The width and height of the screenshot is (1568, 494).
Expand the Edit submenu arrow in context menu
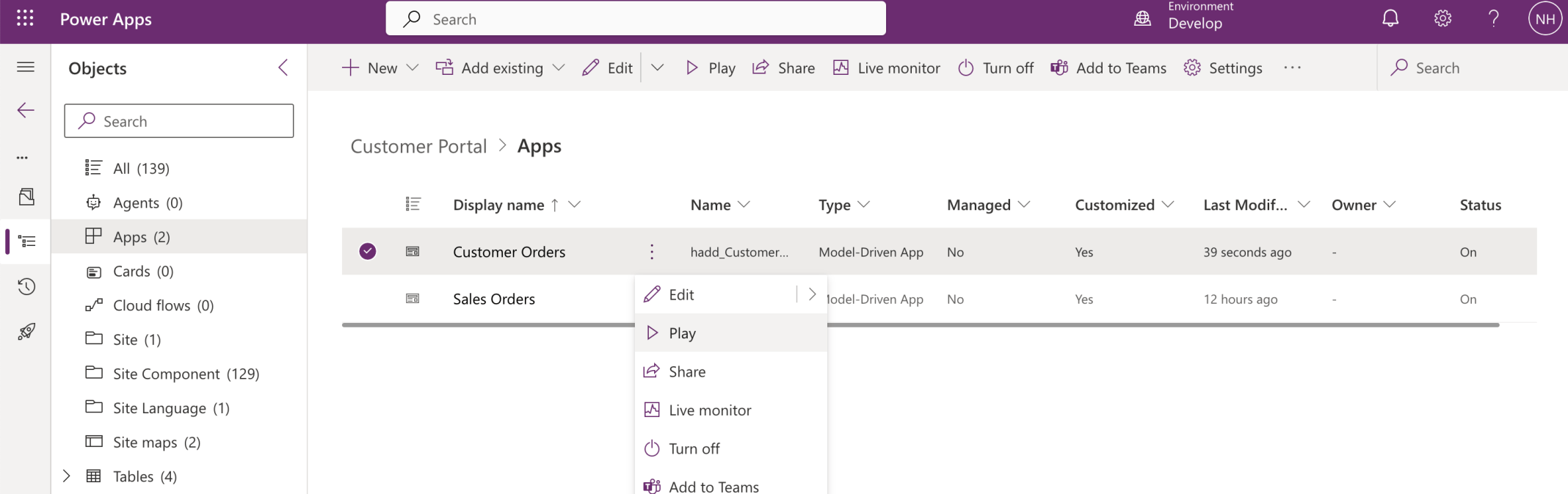[812, 294]
